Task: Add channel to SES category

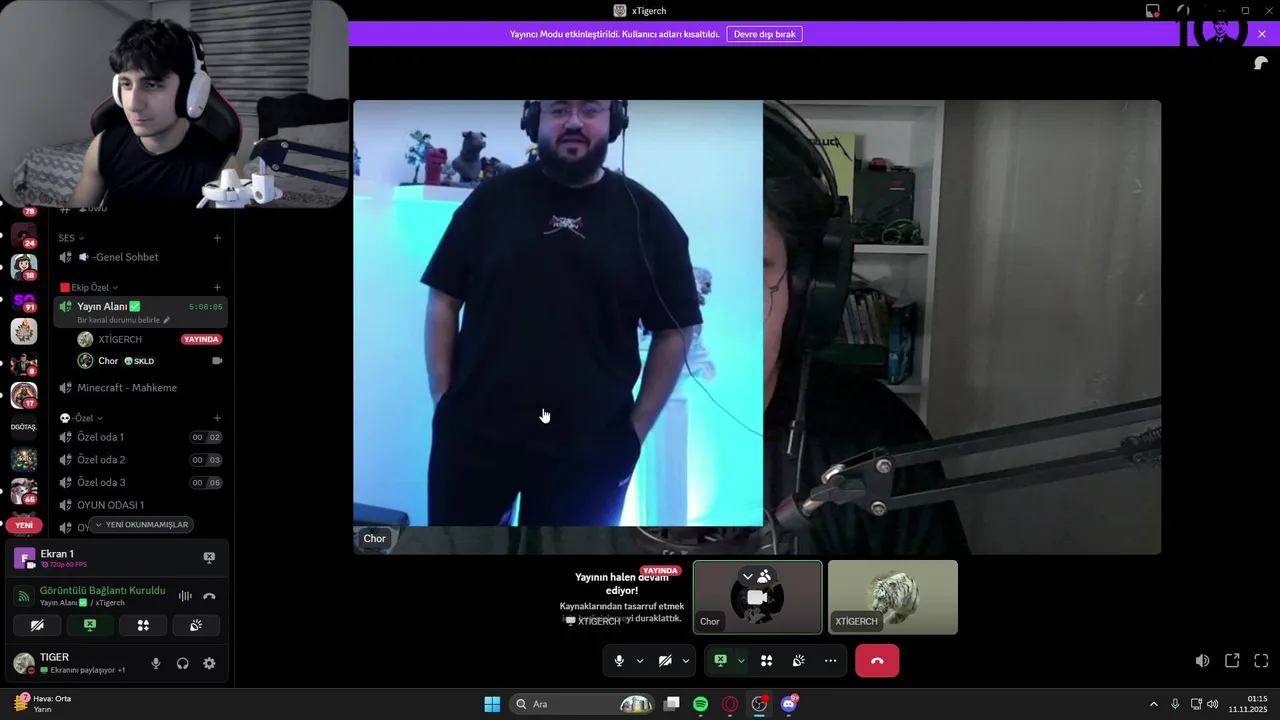Action: 217,238
